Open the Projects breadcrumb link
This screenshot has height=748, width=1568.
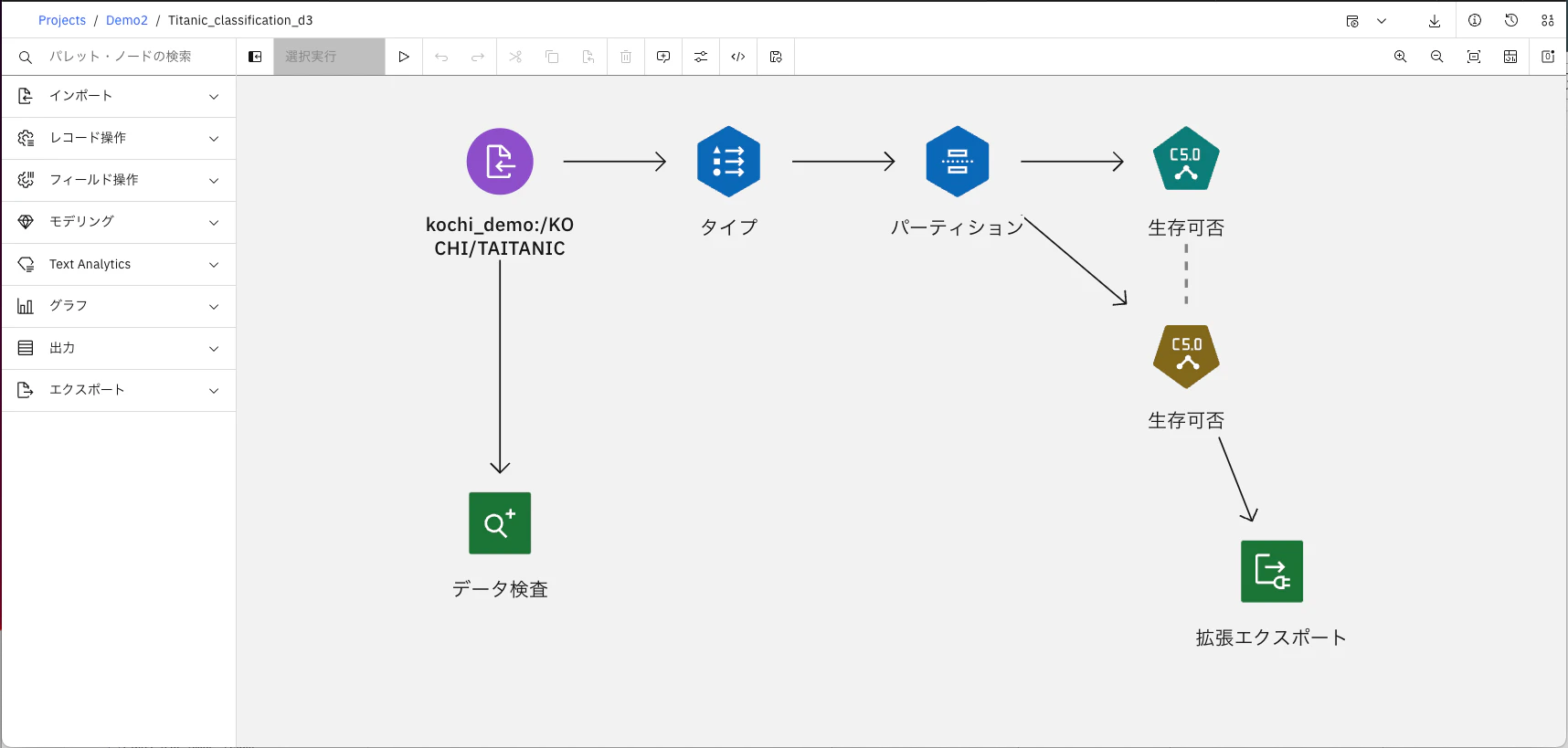coord(62,20)
